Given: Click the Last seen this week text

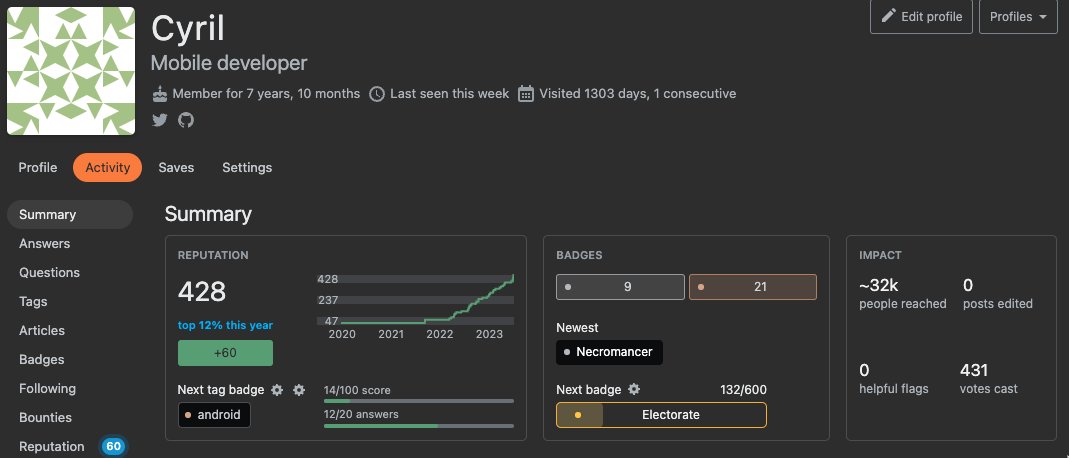Looking at the screenshot, I should (449, 94).
